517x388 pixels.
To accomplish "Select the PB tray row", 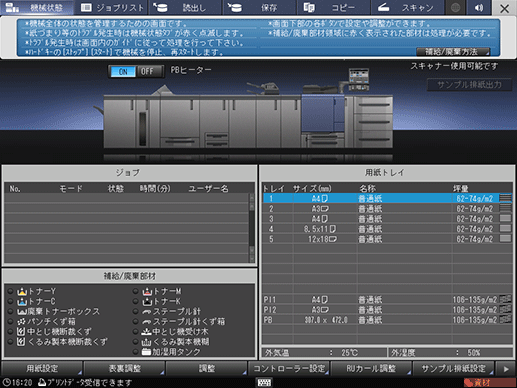I will click(x=388, y=320).
